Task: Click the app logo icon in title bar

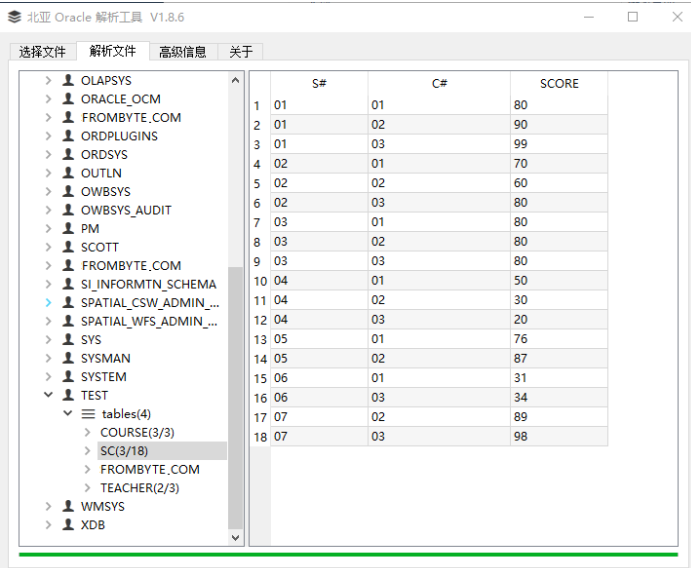Action: [14, 17]
